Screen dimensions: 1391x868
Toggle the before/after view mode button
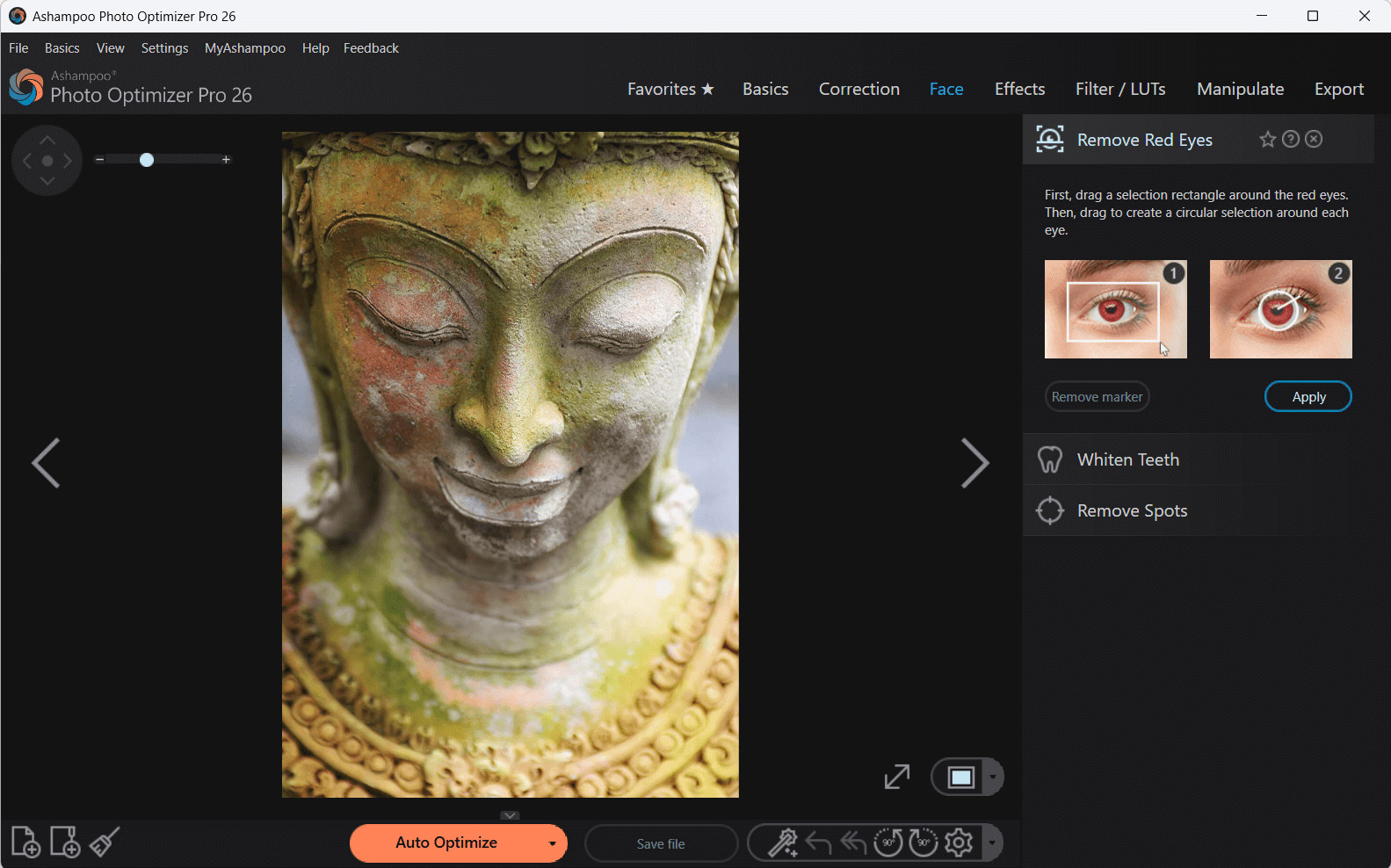pyautogui.click(x=960, y=778)
